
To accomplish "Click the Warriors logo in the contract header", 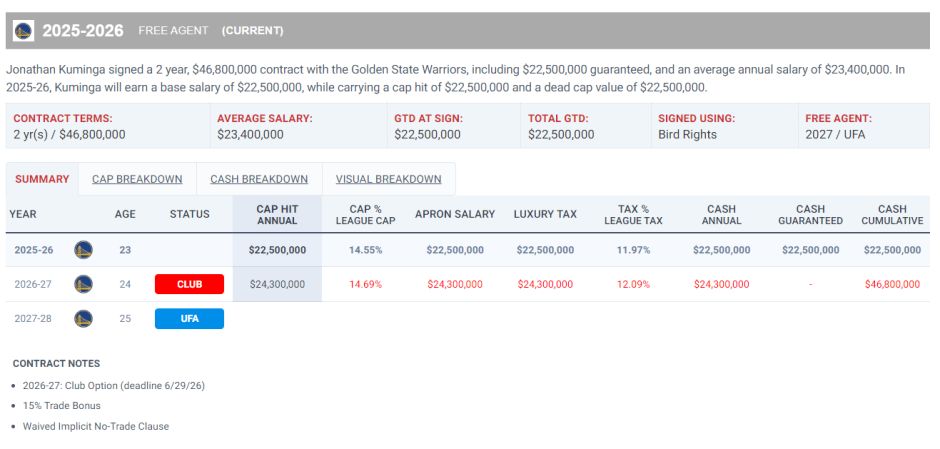I will pos(23,31).
